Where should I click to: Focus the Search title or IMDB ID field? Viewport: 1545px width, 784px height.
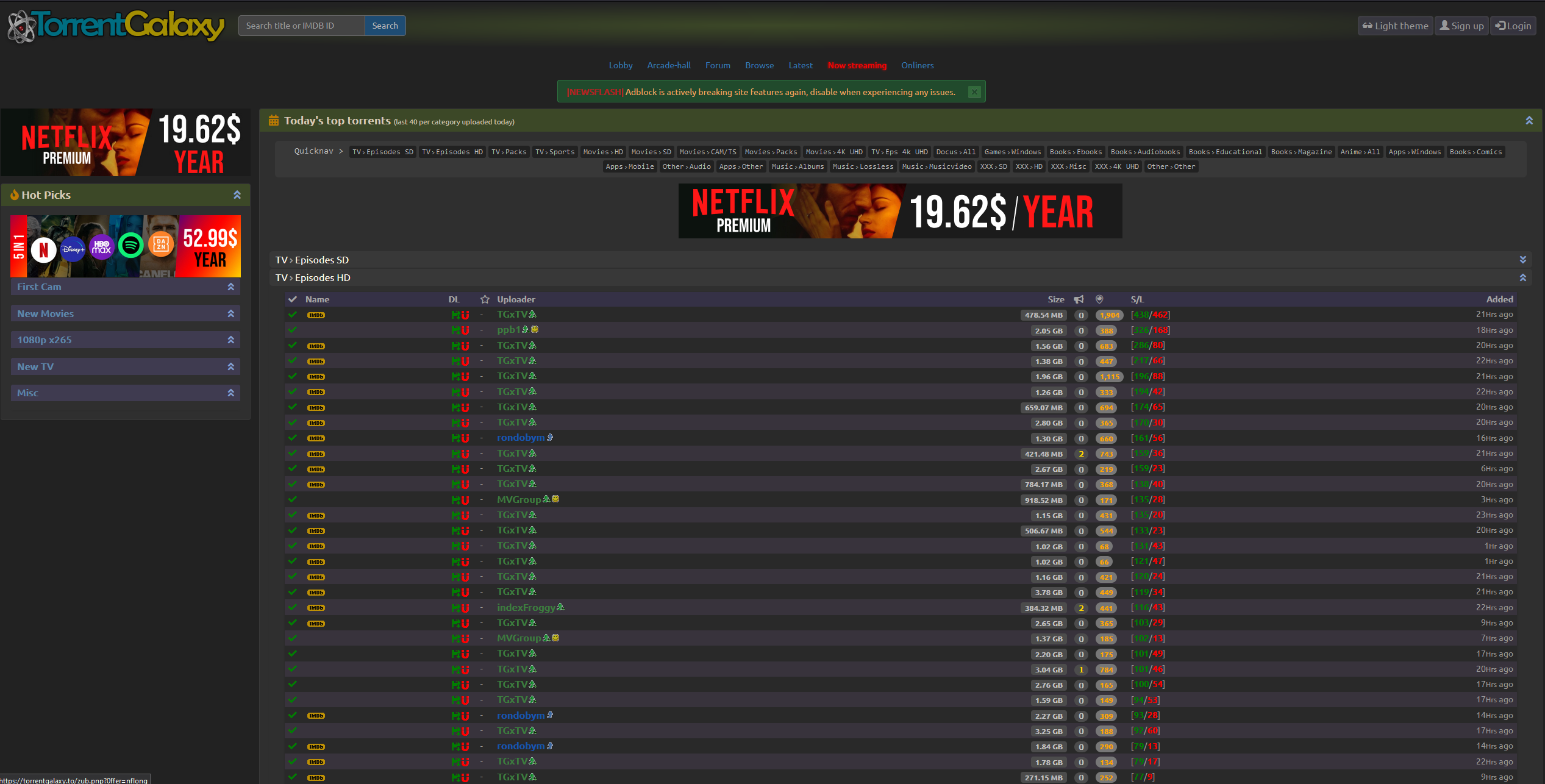(301, 26)
